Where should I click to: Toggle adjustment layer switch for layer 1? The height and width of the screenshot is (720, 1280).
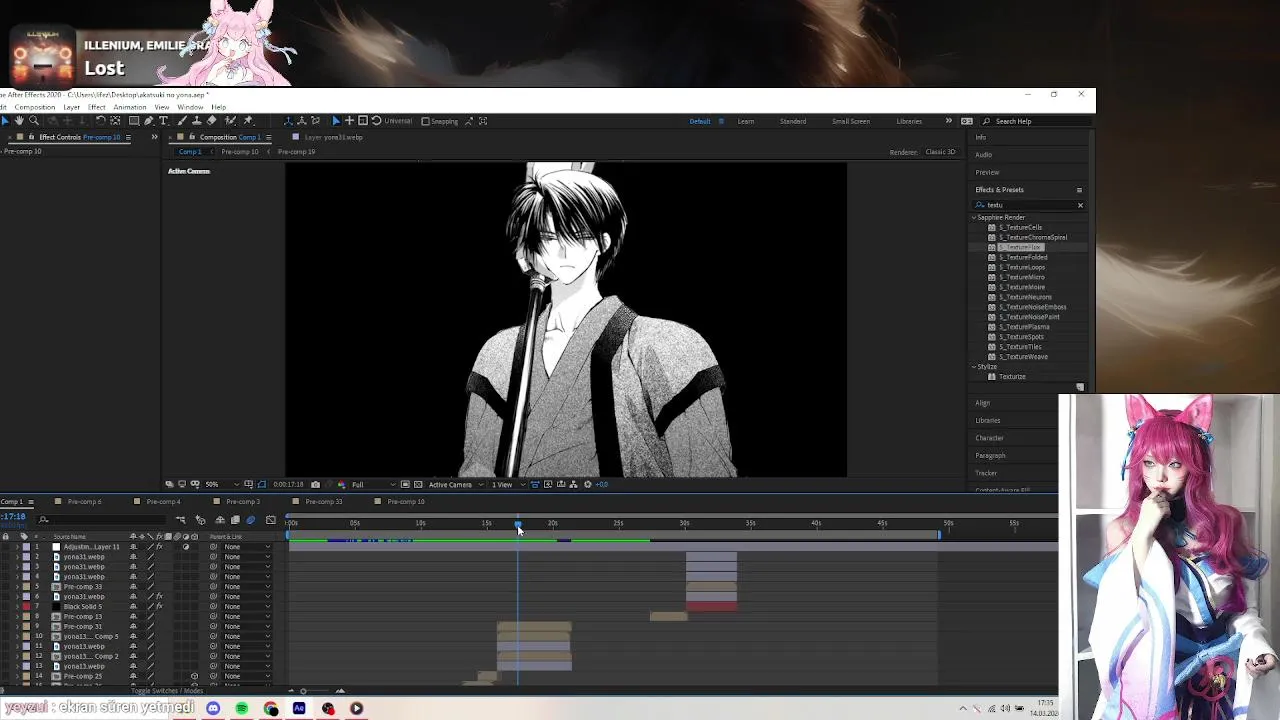[185, 547]
